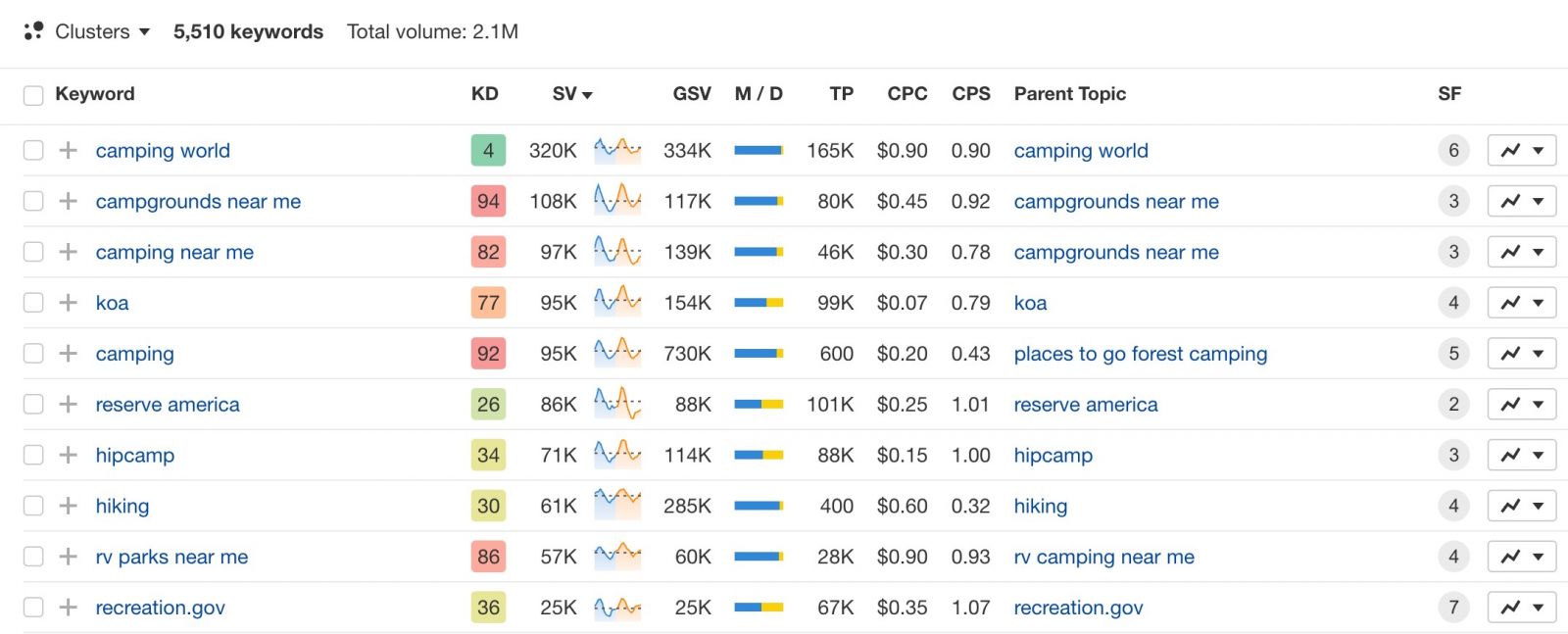Check the recreation.gov row checkbox
The image size is (1568, 634).
33,608
